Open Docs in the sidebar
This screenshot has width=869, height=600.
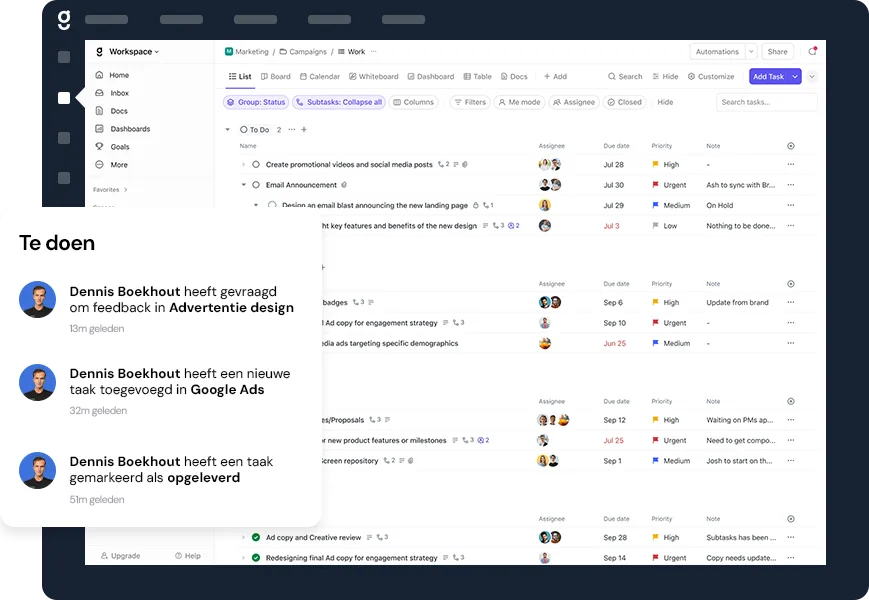(112, 111)
